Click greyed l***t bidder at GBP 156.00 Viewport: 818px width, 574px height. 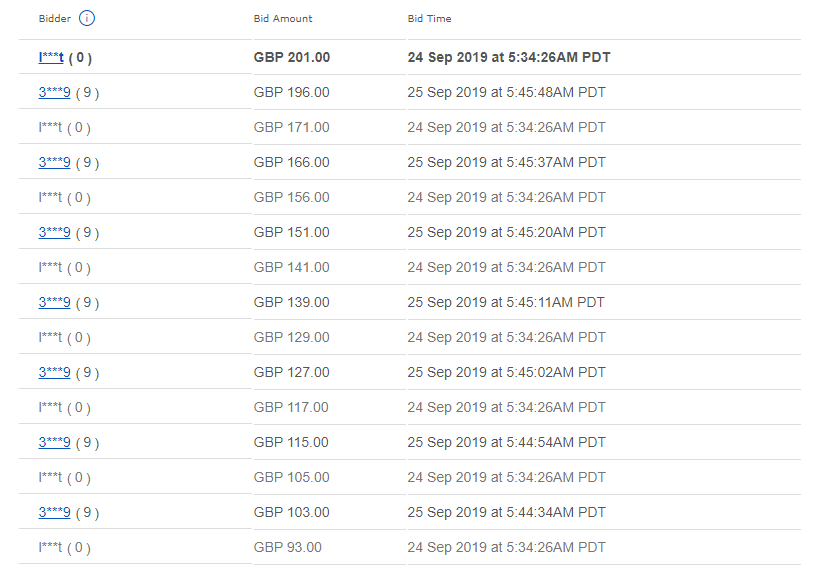point(65,197)
